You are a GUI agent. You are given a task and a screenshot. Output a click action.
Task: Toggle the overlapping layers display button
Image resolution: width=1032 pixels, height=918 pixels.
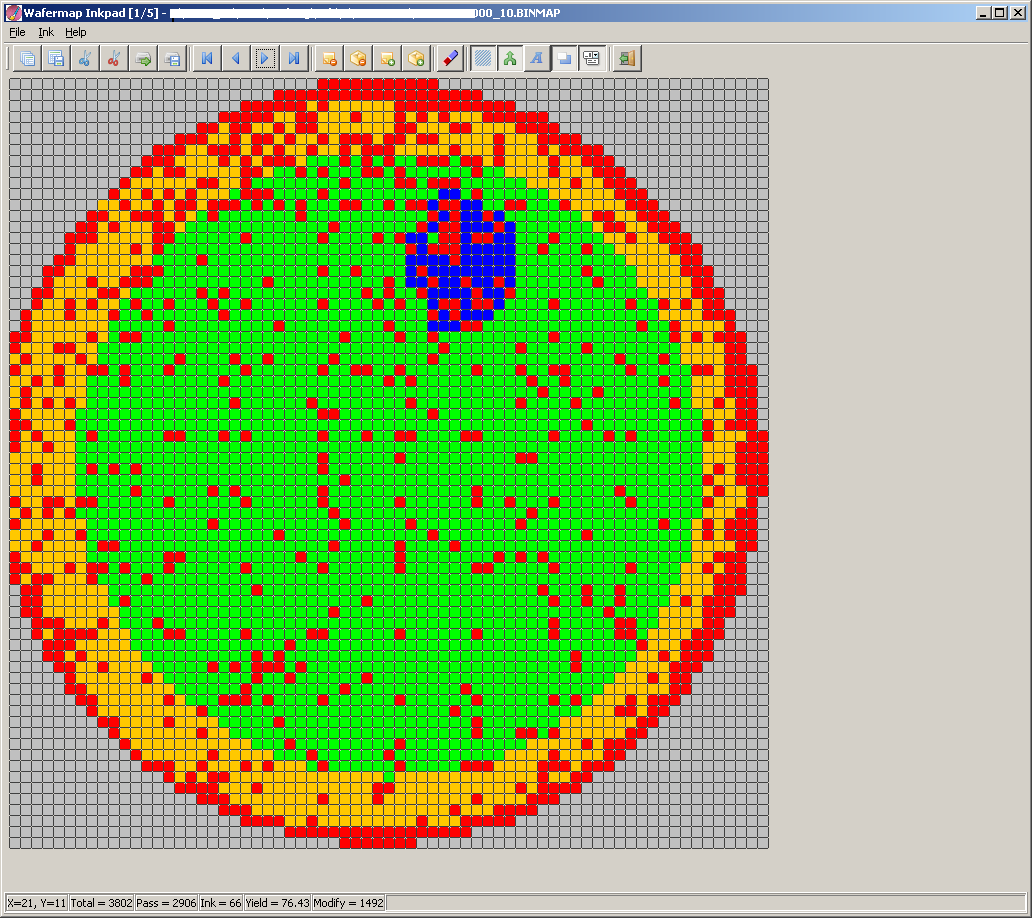[564, 58]
